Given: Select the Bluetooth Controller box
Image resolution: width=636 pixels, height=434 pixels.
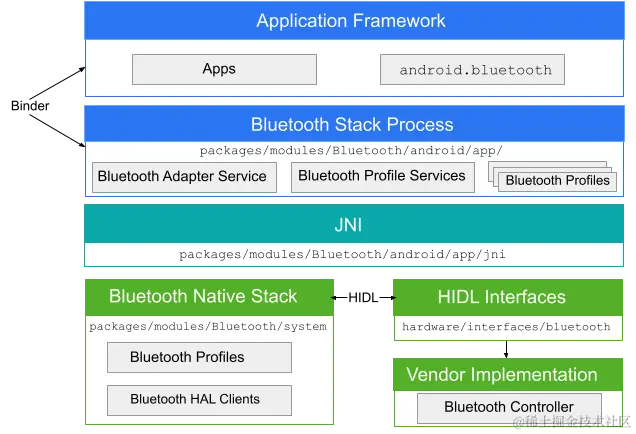Looking at the screenshot, I should tap(509, 408).
